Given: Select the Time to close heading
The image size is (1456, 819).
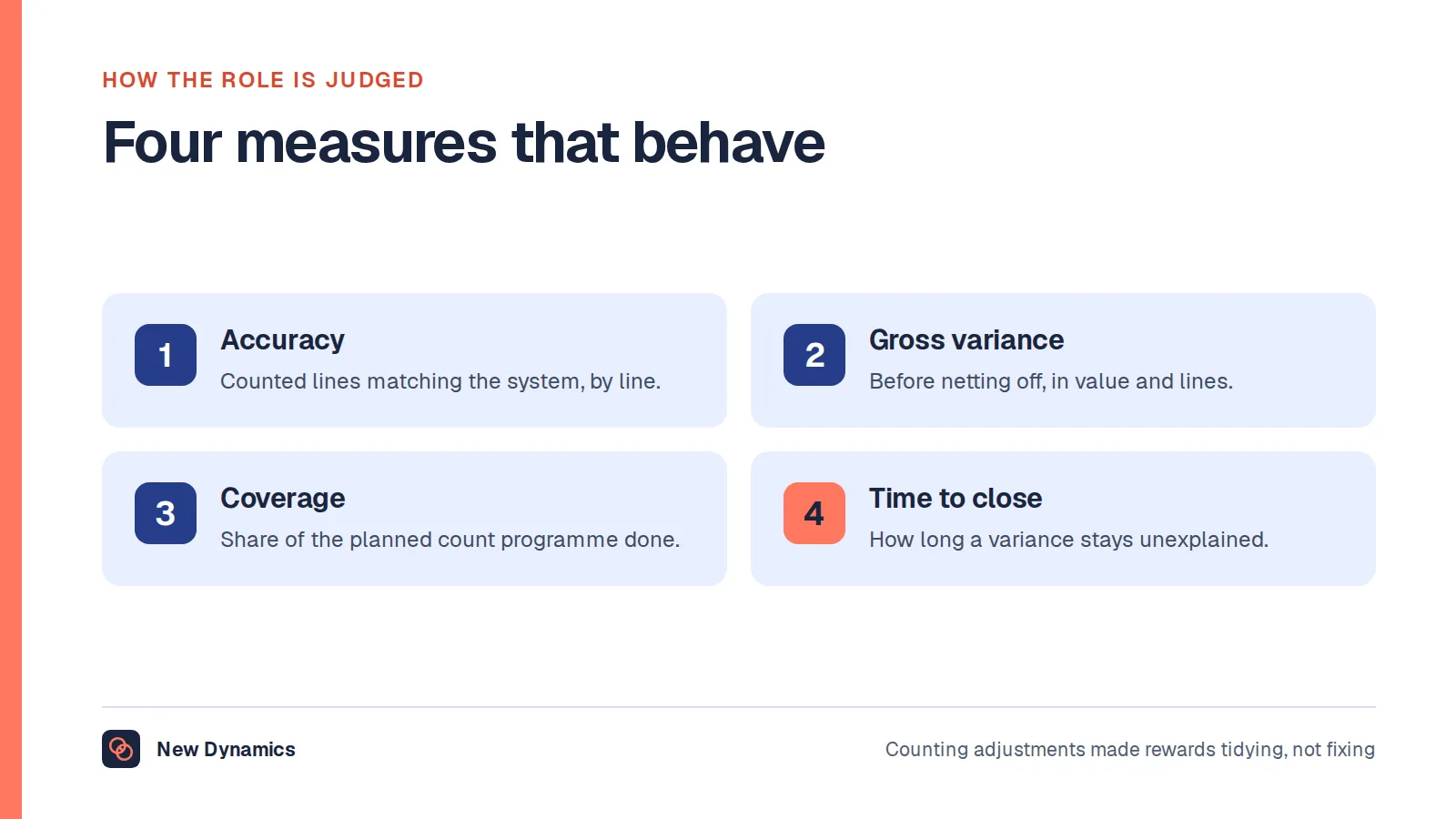Looking at the screenshot, I should [x=955, y=499].
